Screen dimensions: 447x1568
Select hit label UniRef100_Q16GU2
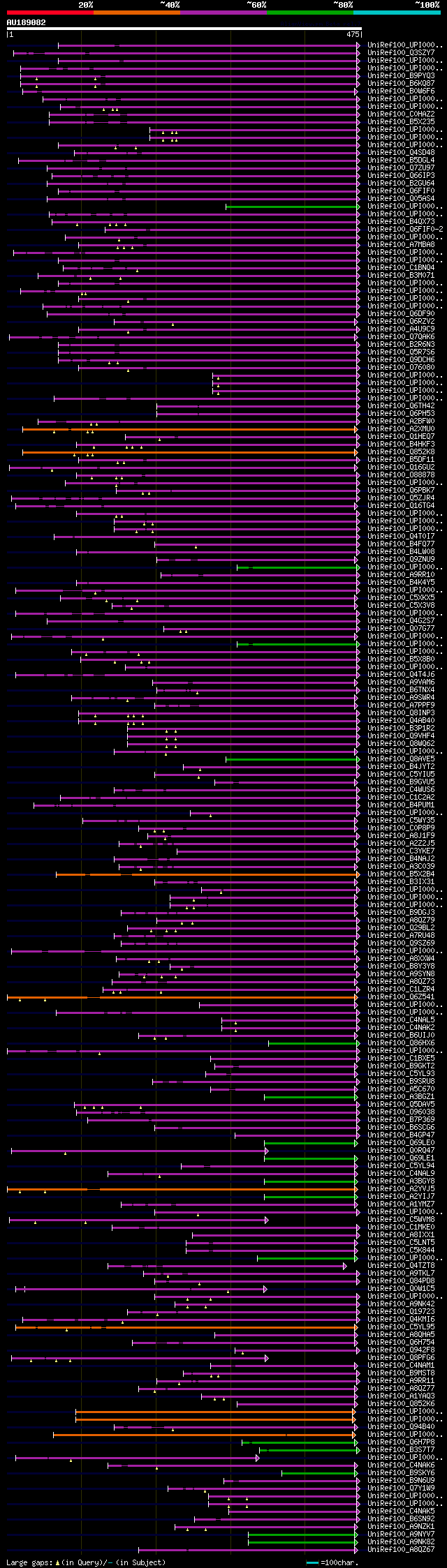(x=401, y=467)
